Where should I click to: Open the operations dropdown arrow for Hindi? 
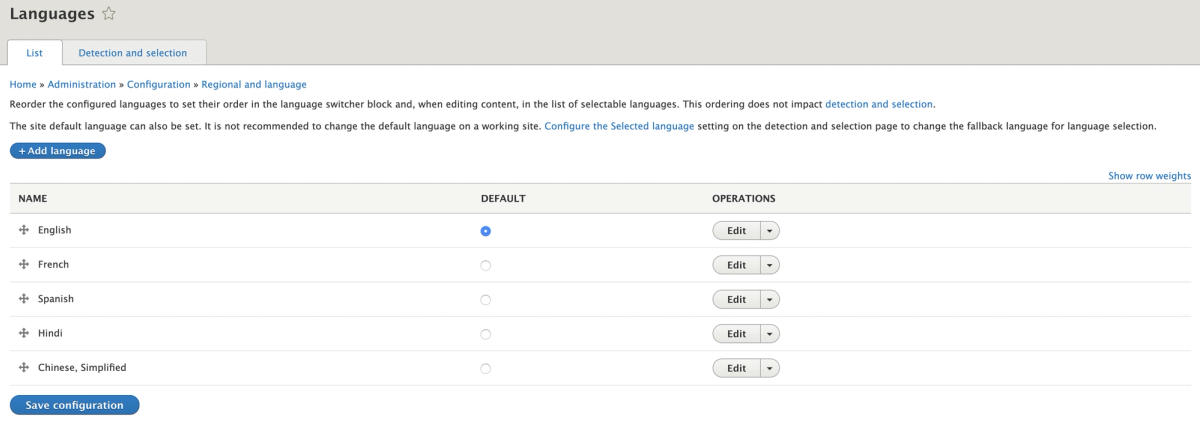[x=770, y=333]
